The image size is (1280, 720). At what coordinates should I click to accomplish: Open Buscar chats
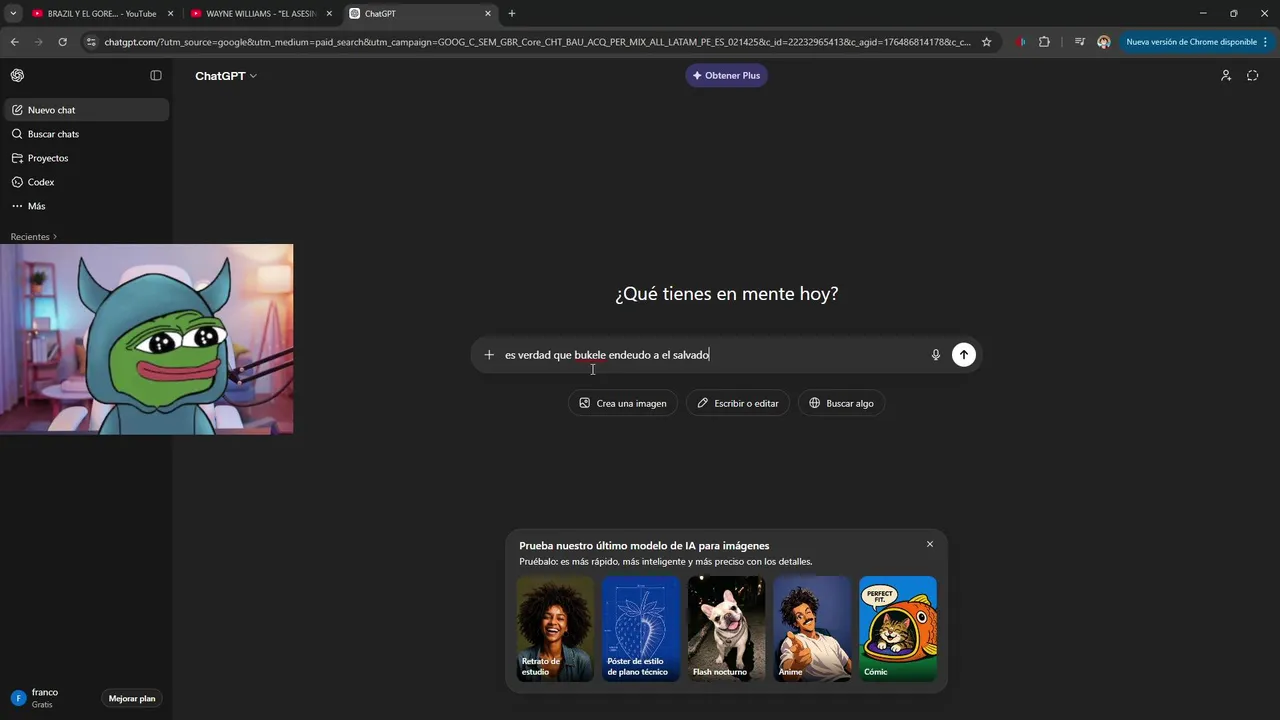pos(87,134)
